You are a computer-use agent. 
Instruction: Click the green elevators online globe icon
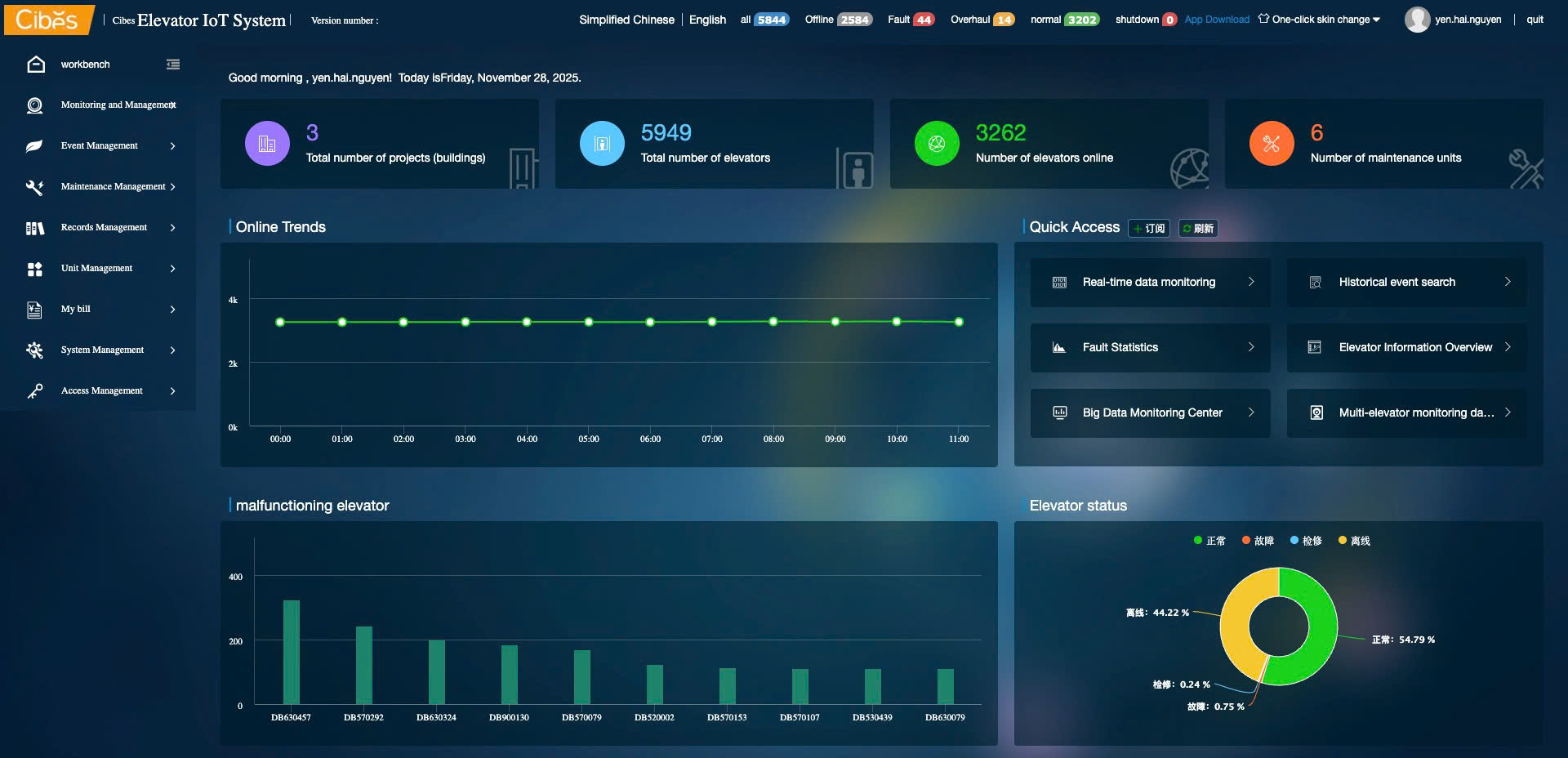point(937,144)
